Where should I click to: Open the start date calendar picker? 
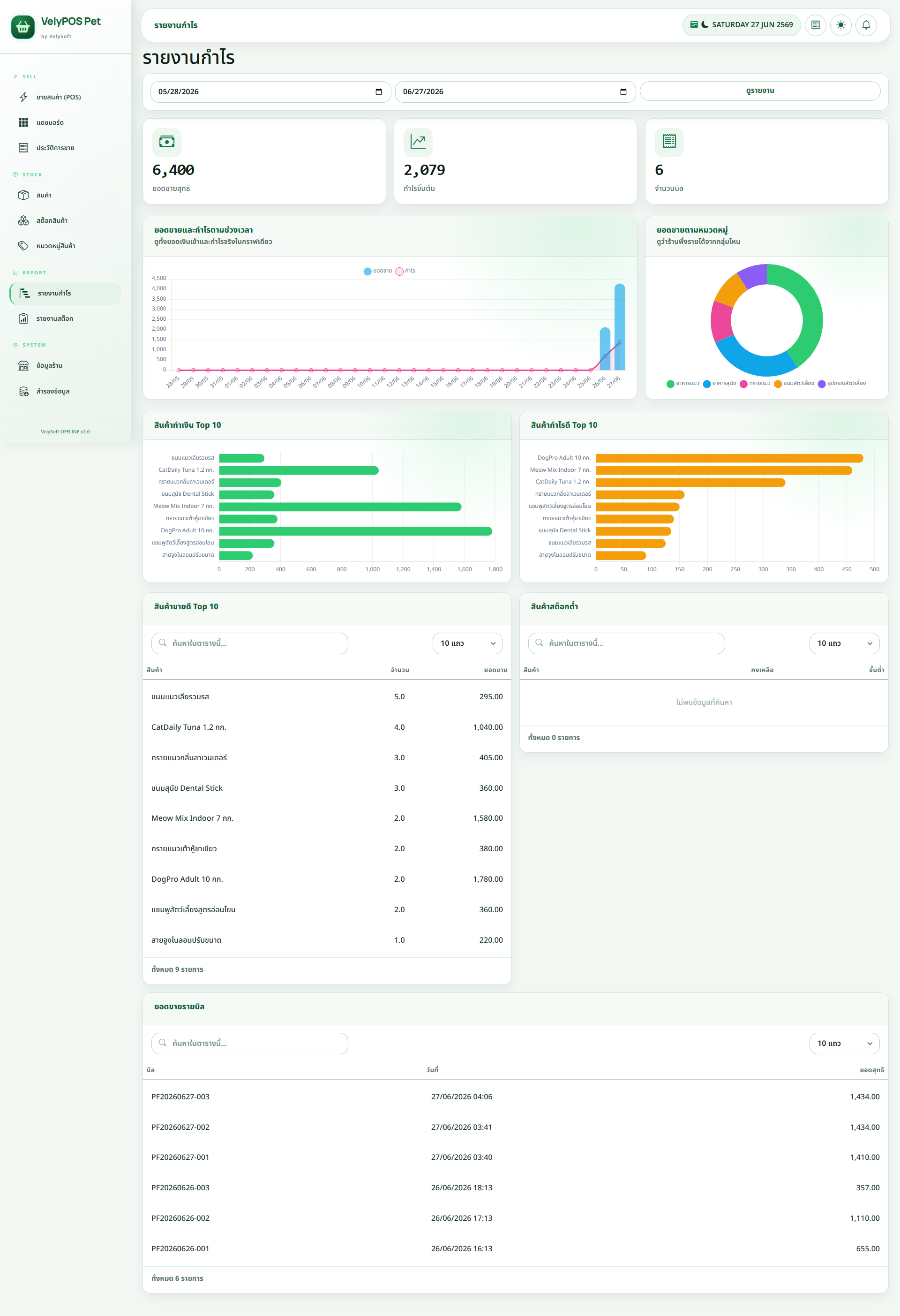pos(379,92)
